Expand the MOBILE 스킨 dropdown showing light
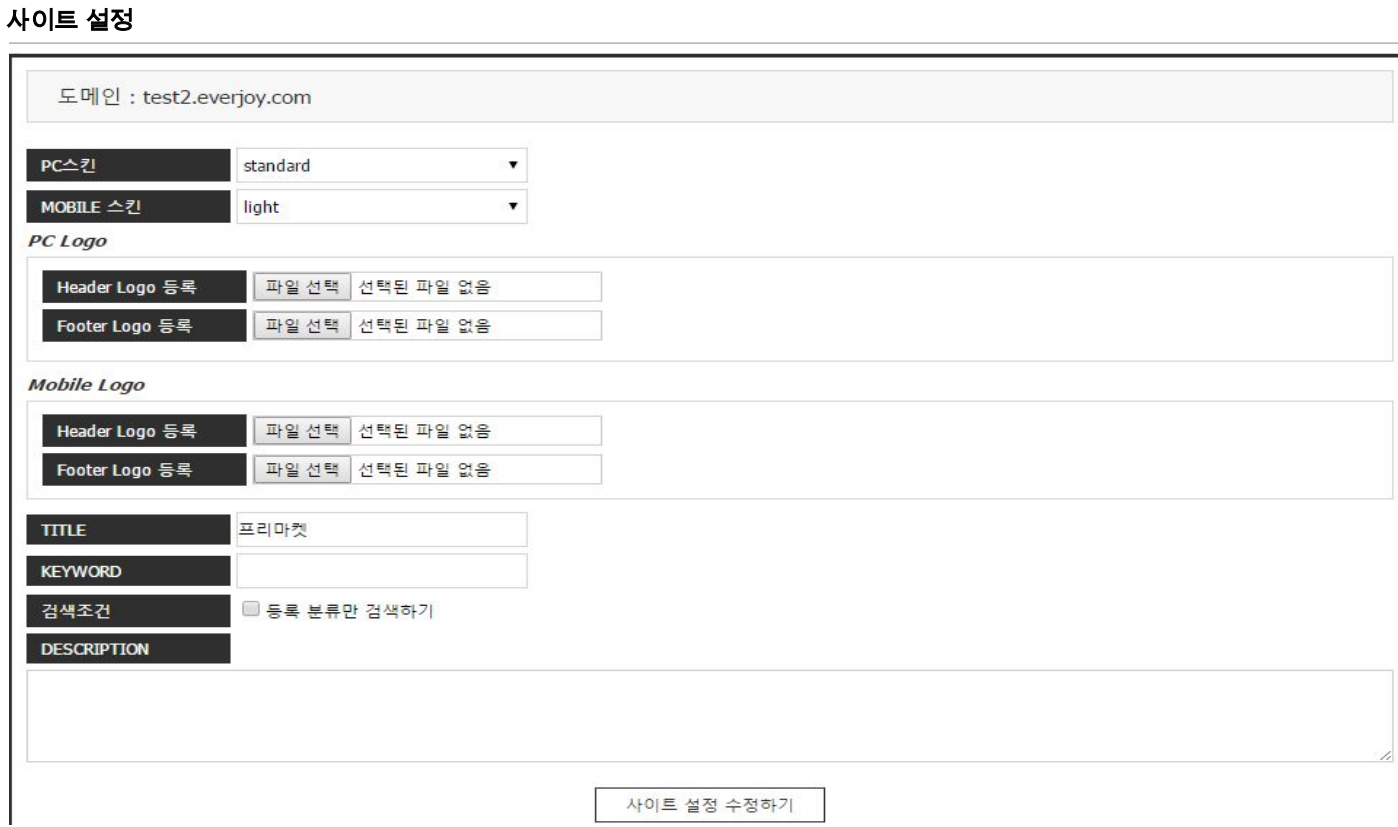Image resolution: width=1398 pixels, height=827 pixels. click(x=380, y=207)
